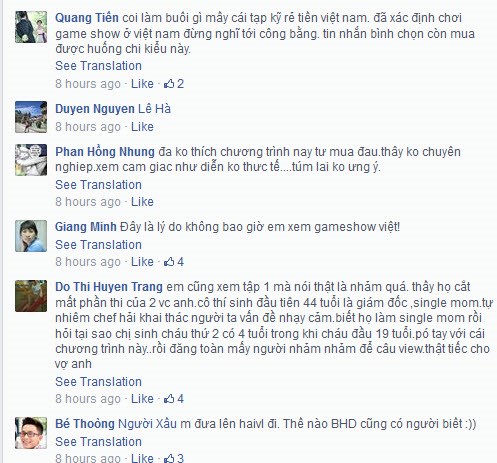
Task: Open Phan Hồng Nhung's avatar
Action: coord(31,160)
